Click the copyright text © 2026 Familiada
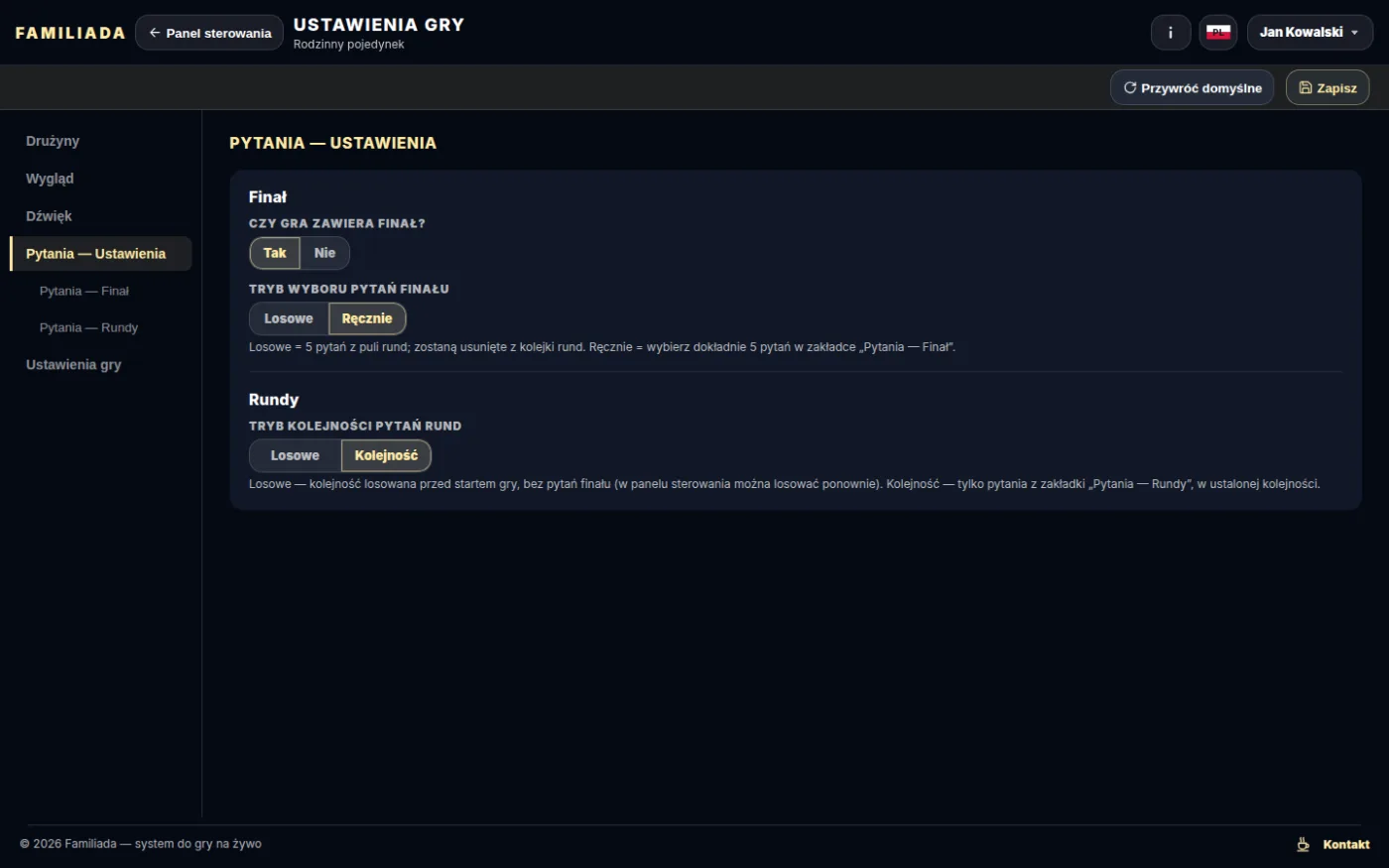Viewport: 1389px width, 868px height. coord(141,844)
